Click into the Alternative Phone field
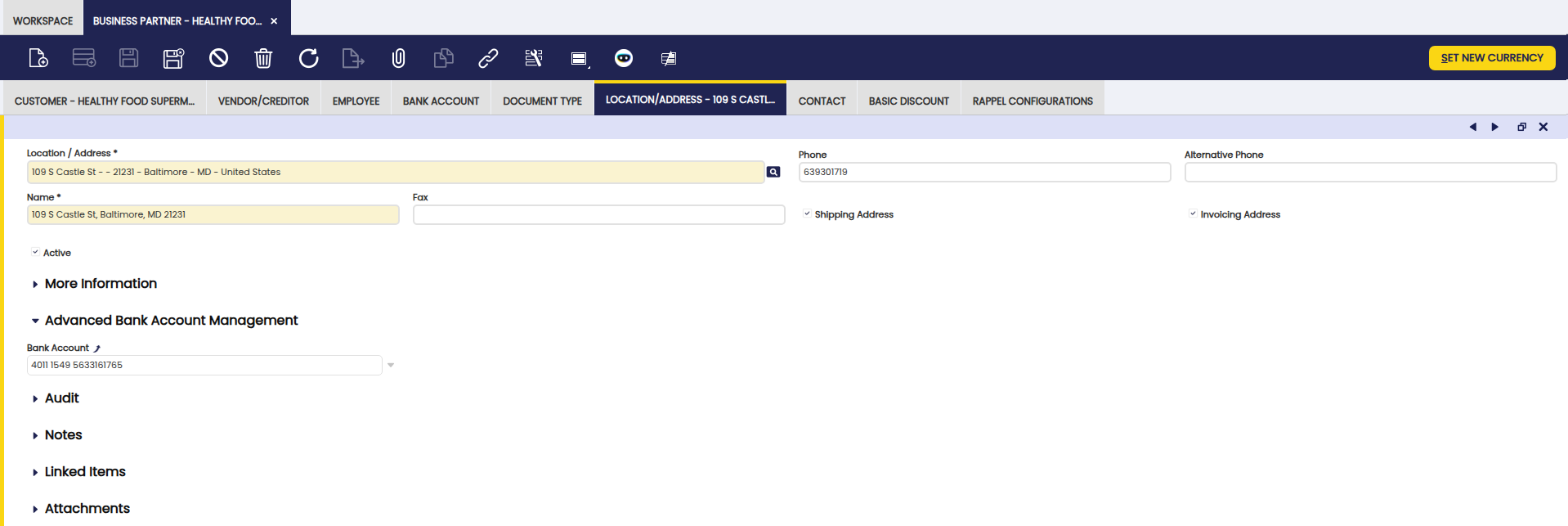 (x=1369, y=173)
